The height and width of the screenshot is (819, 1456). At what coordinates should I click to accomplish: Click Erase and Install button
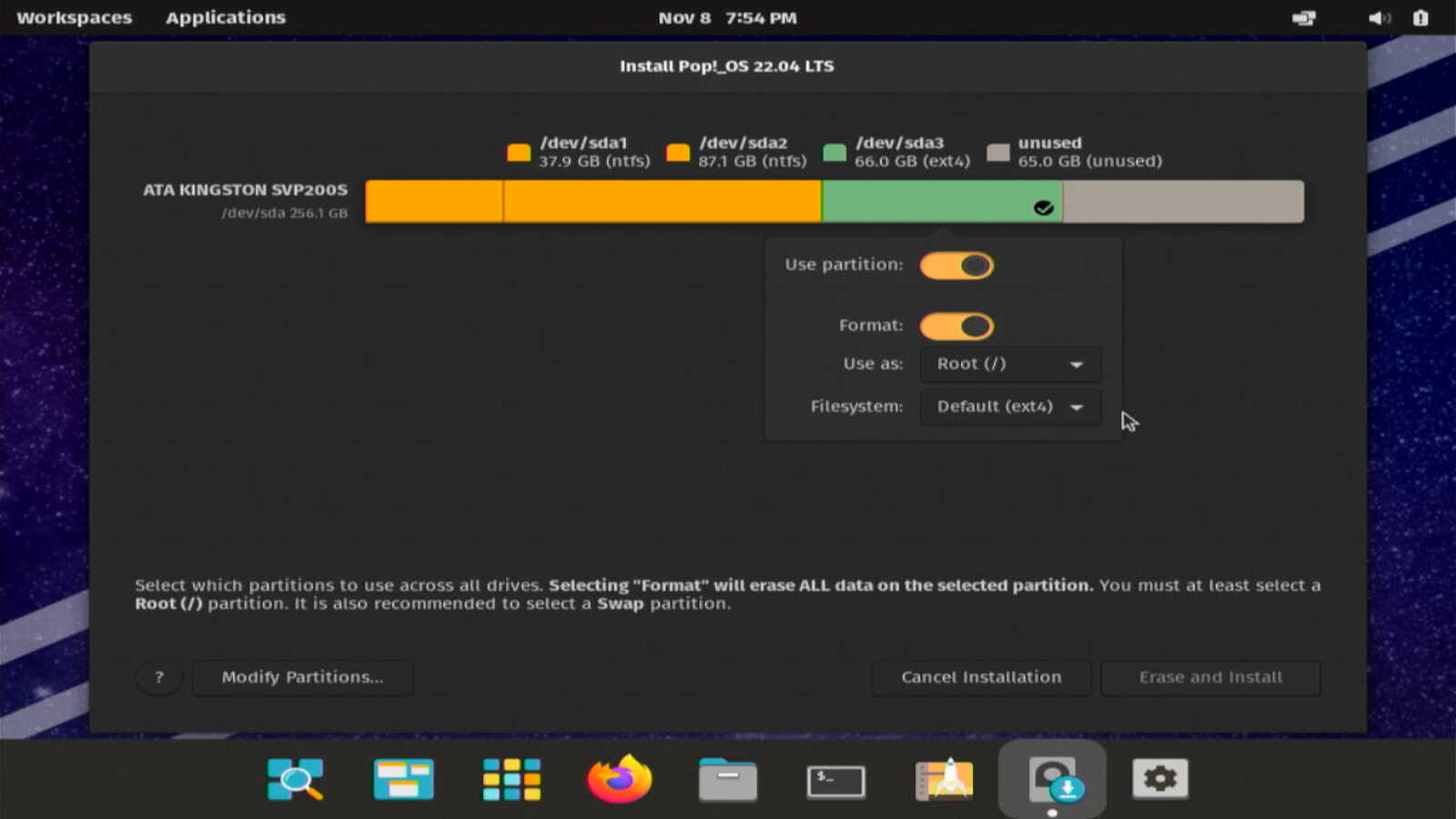tap(1210, 677)
